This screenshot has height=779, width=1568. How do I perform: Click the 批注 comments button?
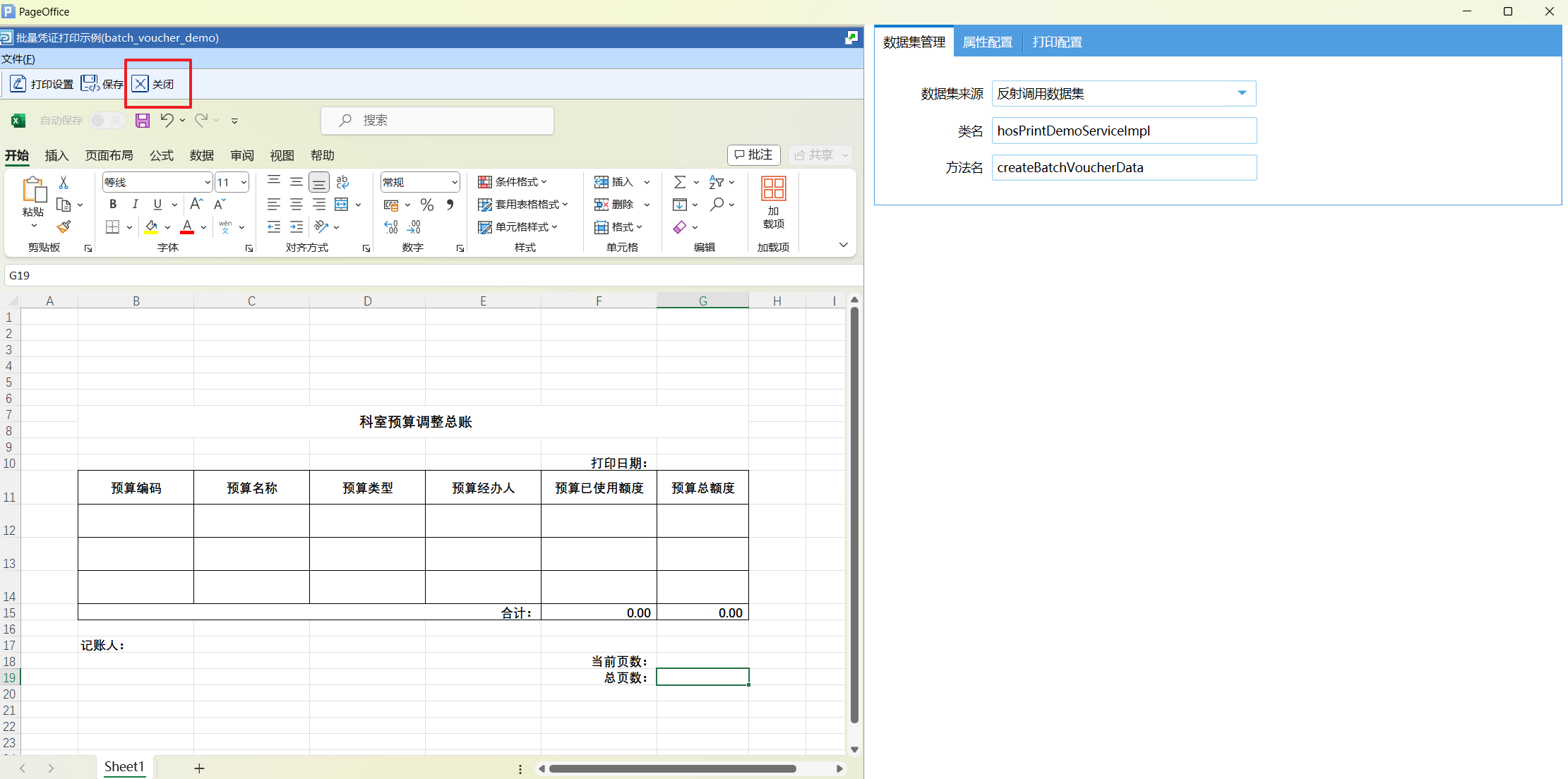pyautogui.click(x=753, y=155)
